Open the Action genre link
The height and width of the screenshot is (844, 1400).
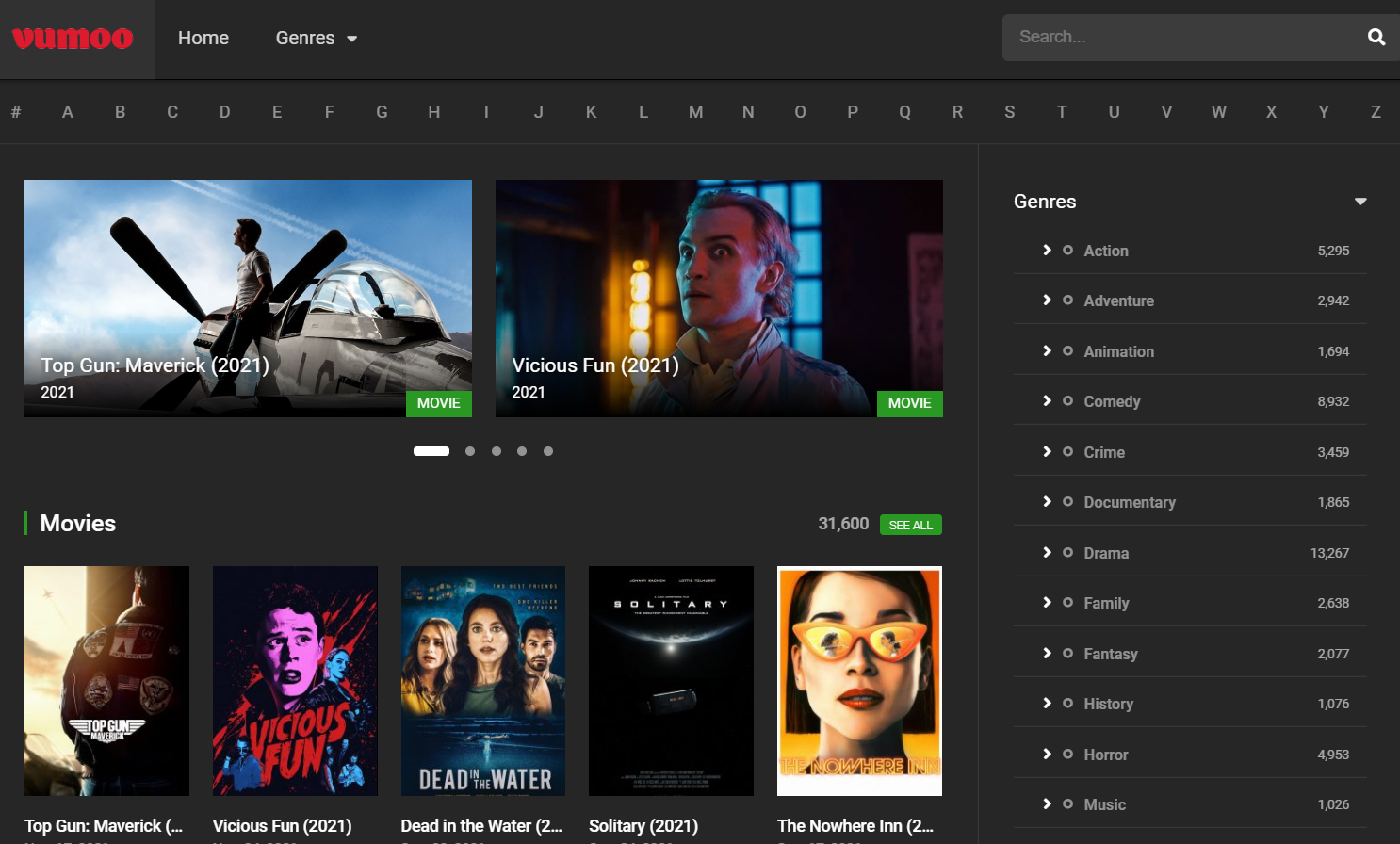point(1105,251)
